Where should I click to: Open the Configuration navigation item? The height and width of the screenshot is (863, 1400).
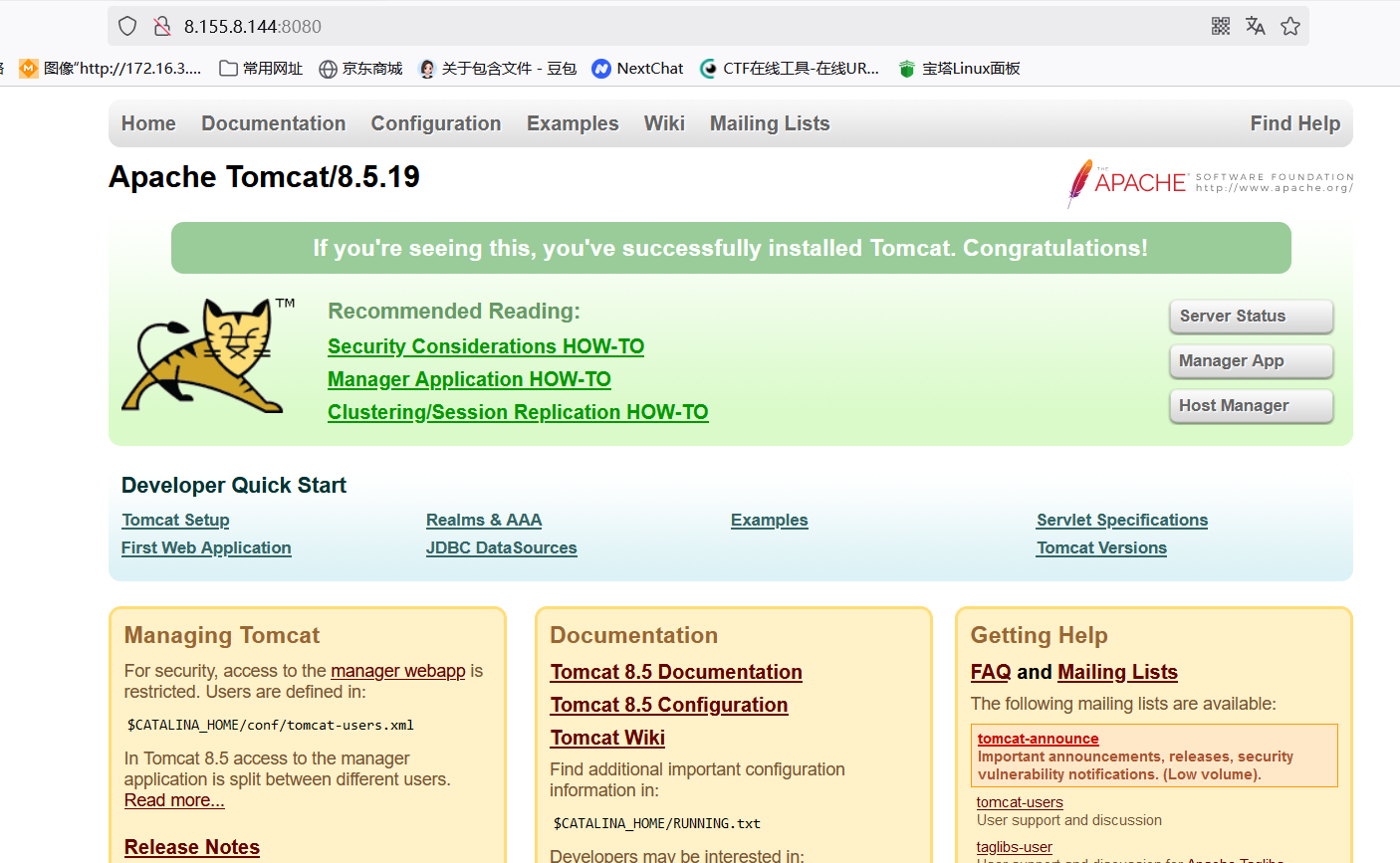click(x=436, y=123)
